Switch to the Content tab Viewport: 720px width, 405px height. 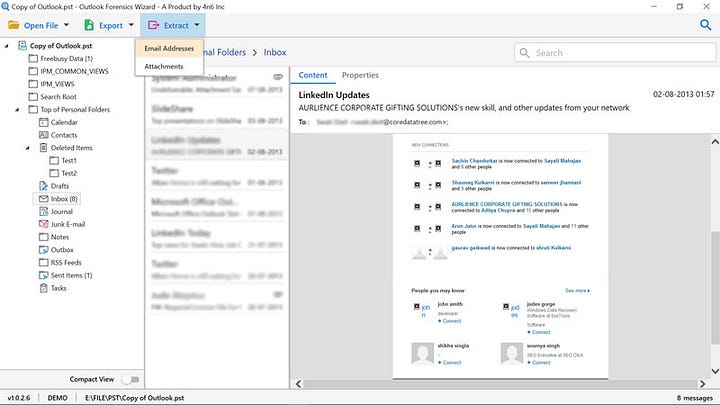click(x=313, y=75)
